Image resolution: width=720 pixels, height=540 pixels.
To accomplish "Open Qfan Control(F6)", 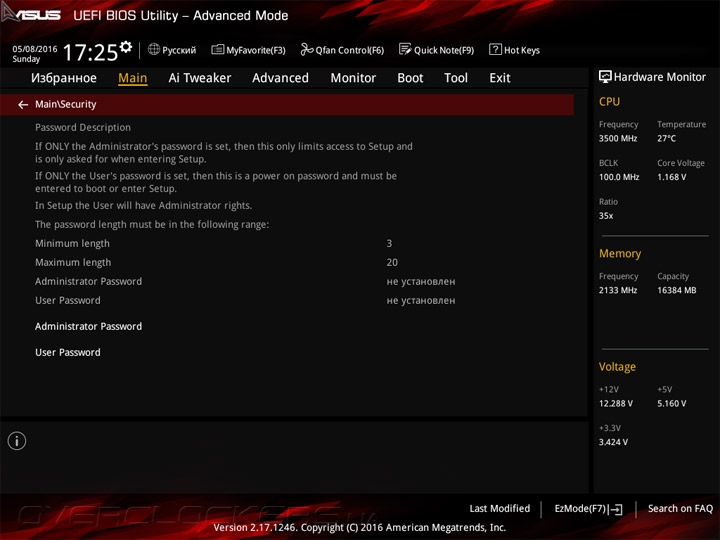I will click(342, 50).
